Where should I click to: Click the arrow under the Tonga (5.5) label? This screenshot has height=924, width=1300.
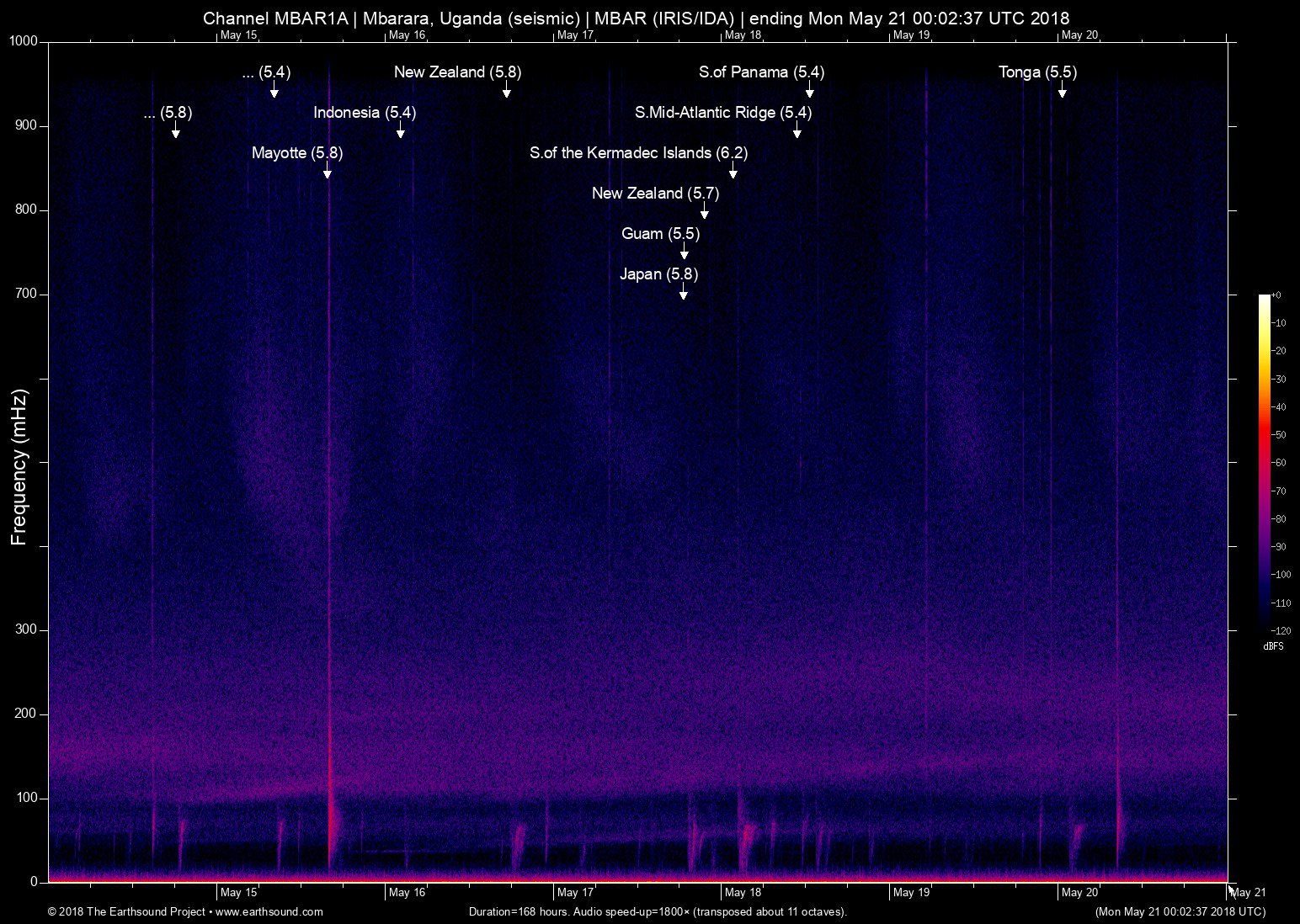click(x=1063, y=91)
